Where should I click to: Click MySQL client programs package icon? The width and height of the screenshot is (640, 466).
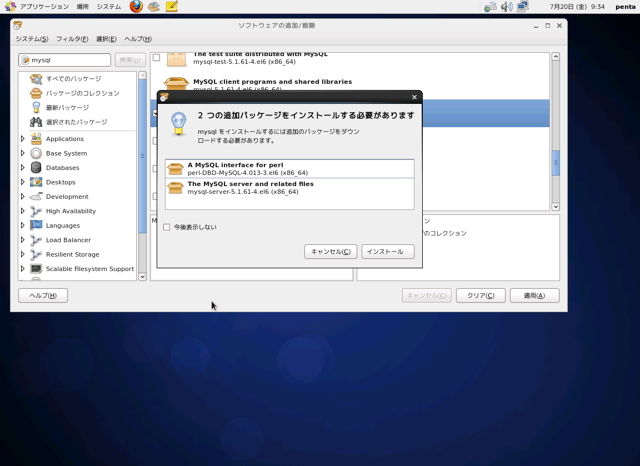[176, 84]
